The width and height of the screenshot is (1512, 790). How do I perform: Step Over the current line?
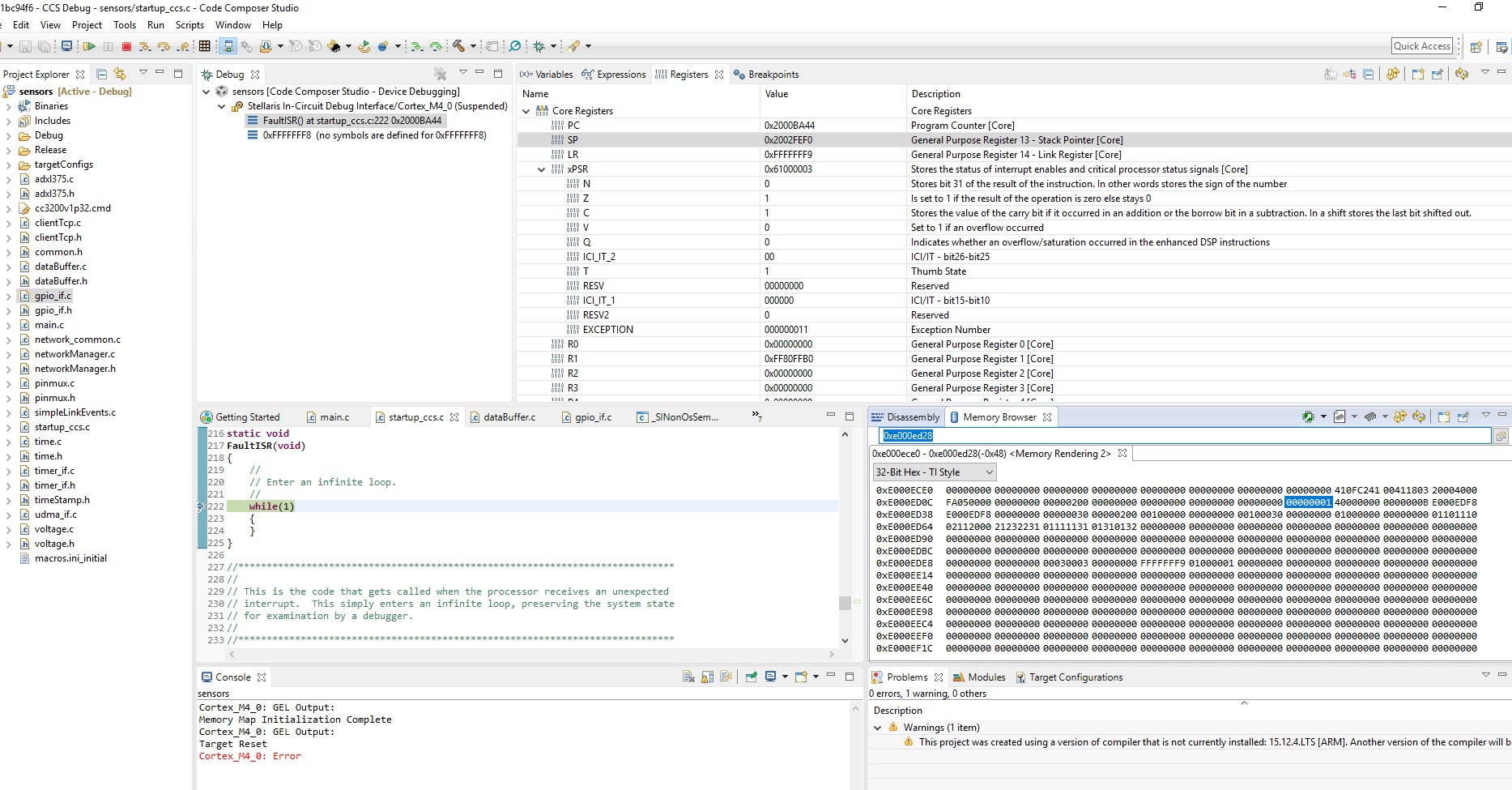point(164,46)
